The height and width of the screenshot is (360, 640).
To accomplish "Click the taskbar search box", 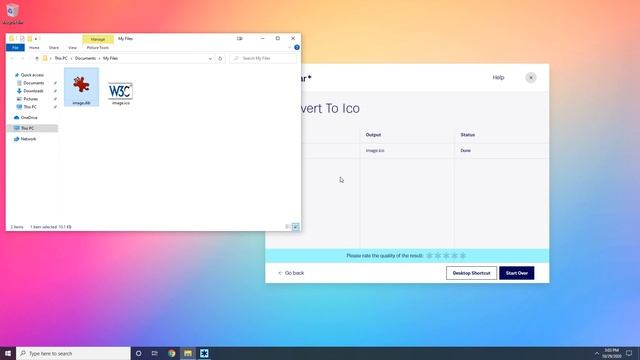I will pos(73,353).
